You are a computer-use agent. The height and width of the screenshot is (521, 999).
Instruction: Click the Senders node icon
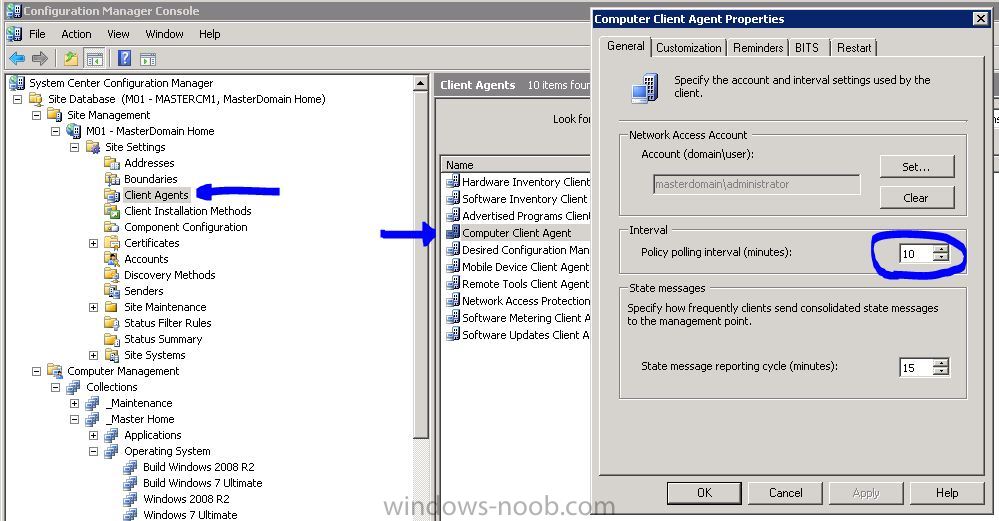coord(112,291)
